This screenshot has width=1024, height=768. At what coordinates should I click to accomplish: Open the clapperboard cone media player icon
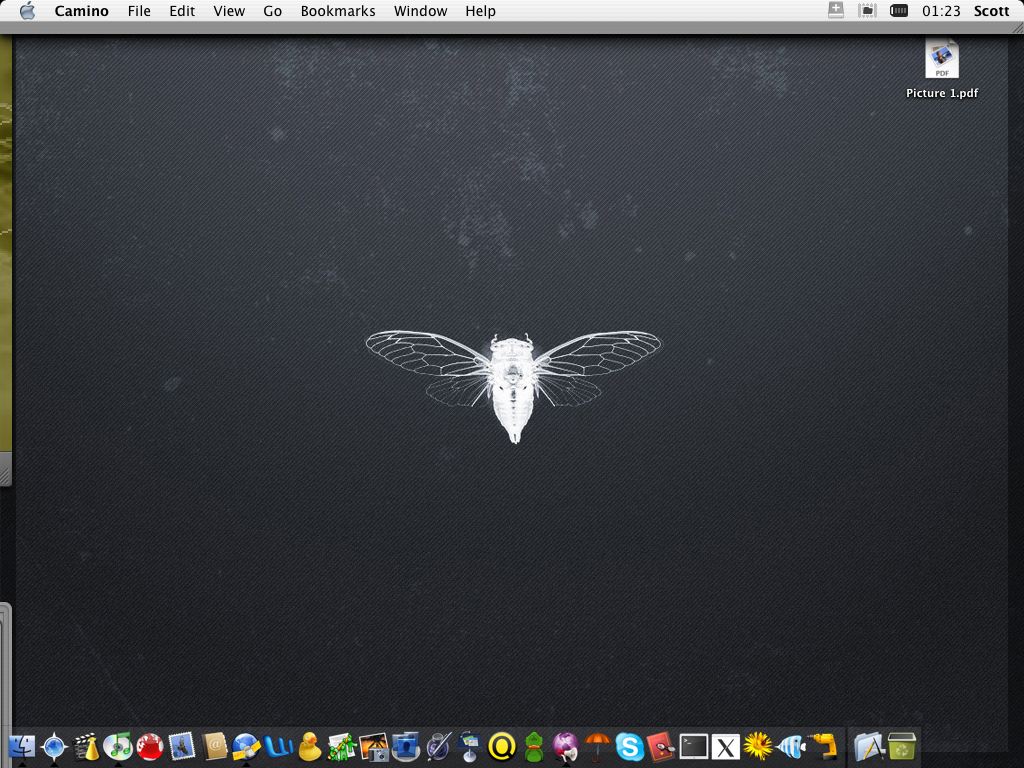(x=86, y=746)
